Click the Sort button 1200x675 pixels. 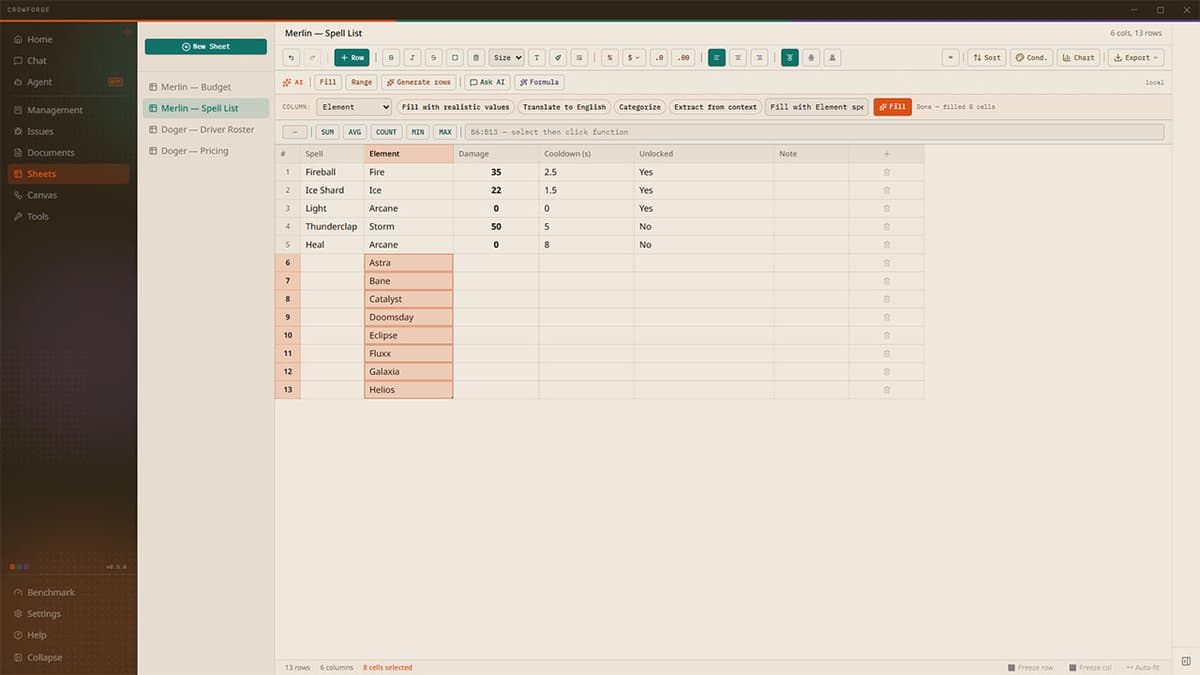click(x=987, y=58)
